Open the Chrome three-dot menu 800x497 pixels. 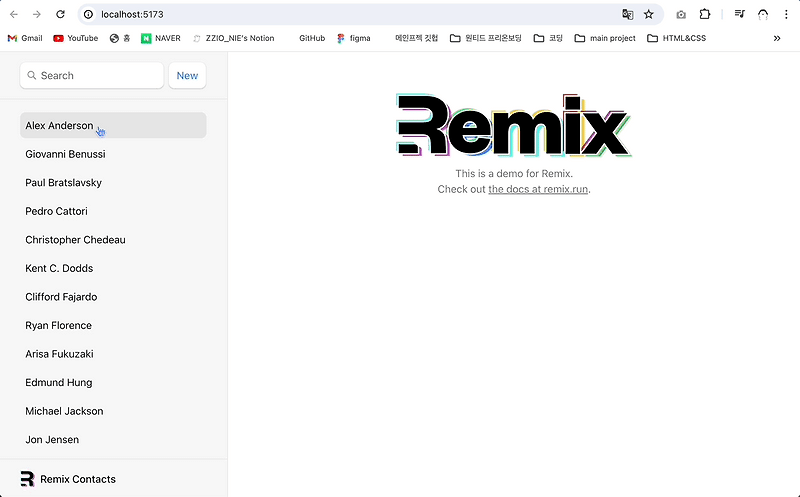click(786, 14)
